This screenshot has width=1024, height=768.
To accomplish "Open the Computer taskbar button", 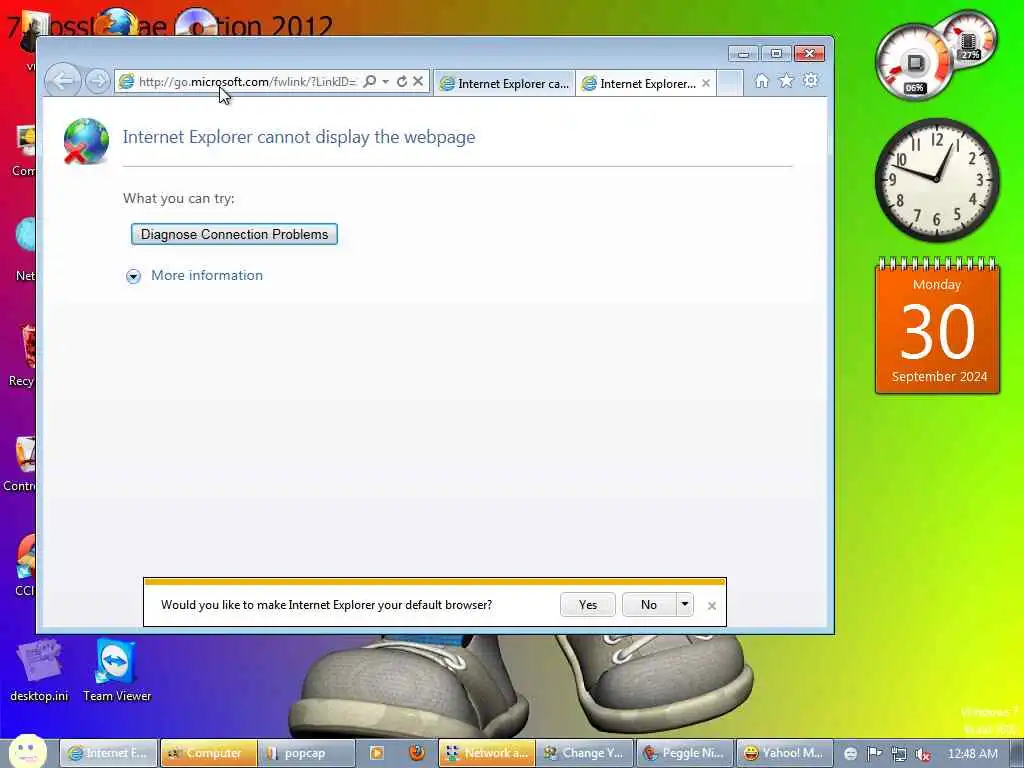I will click(x=208, y=753).
